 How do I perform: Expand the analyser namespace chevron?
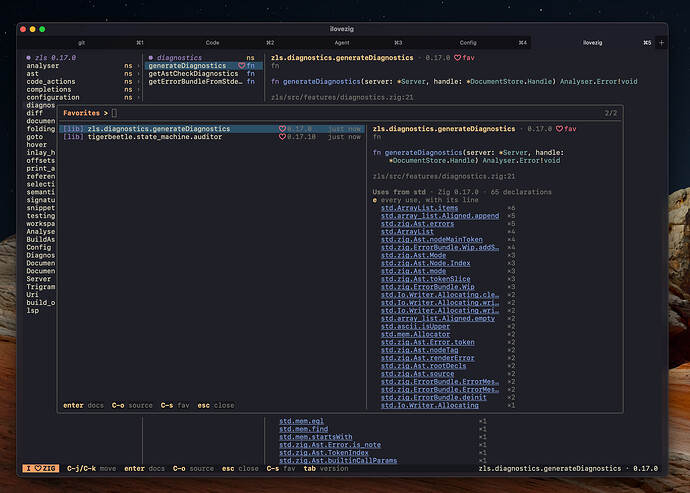pyautogui.click(x=139, y=66)
